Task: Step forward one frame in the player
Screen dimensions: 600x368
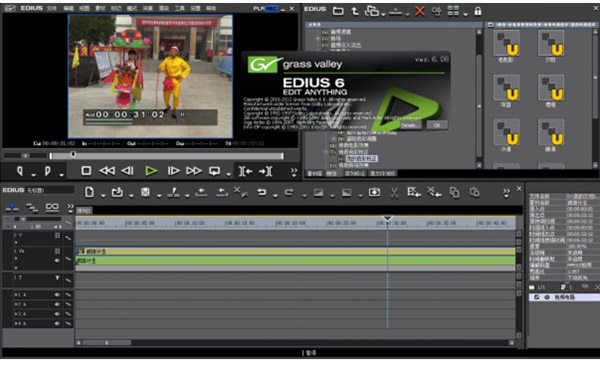Action: (173, 171)
